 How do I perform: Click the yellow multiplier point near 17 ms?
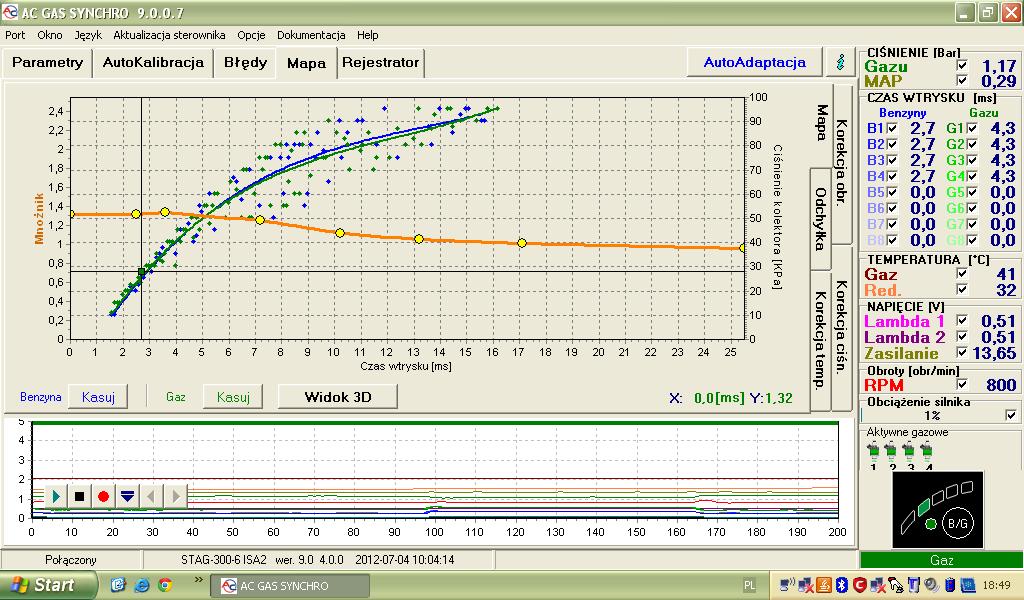tap(522, 243)
